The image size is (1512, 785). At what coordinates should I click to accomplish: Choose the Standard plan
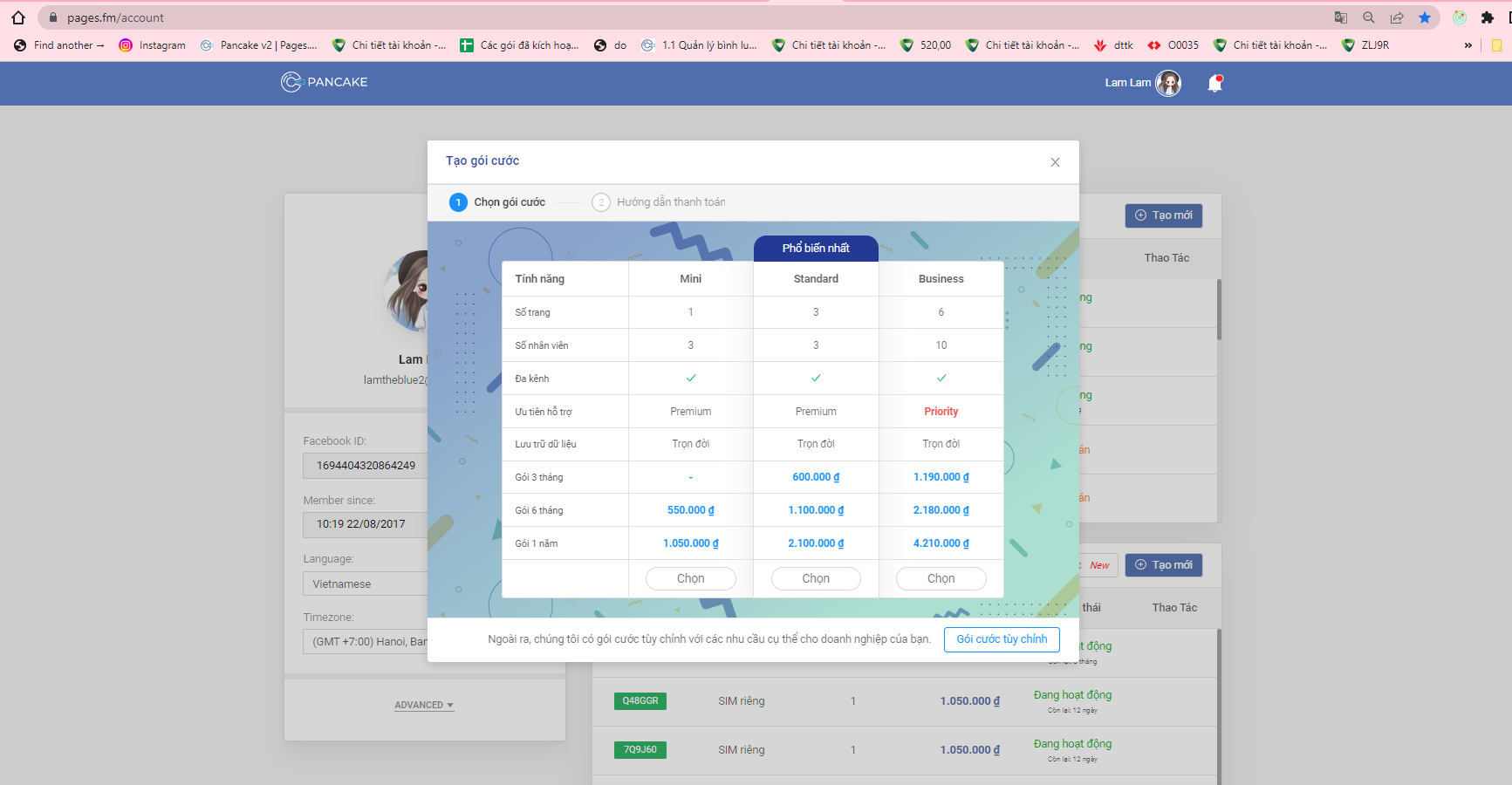[816, 578]
